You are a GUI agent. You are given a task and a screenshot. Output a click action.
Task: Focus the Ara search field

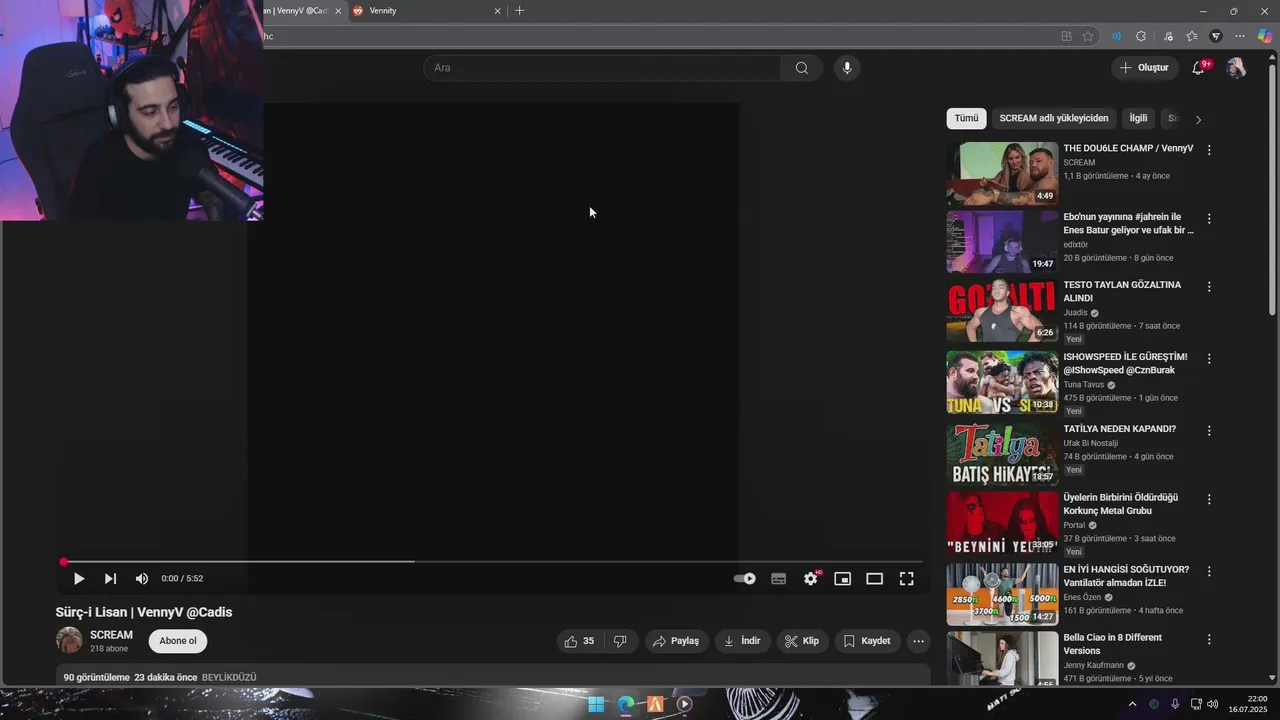[x=602, y=68]
